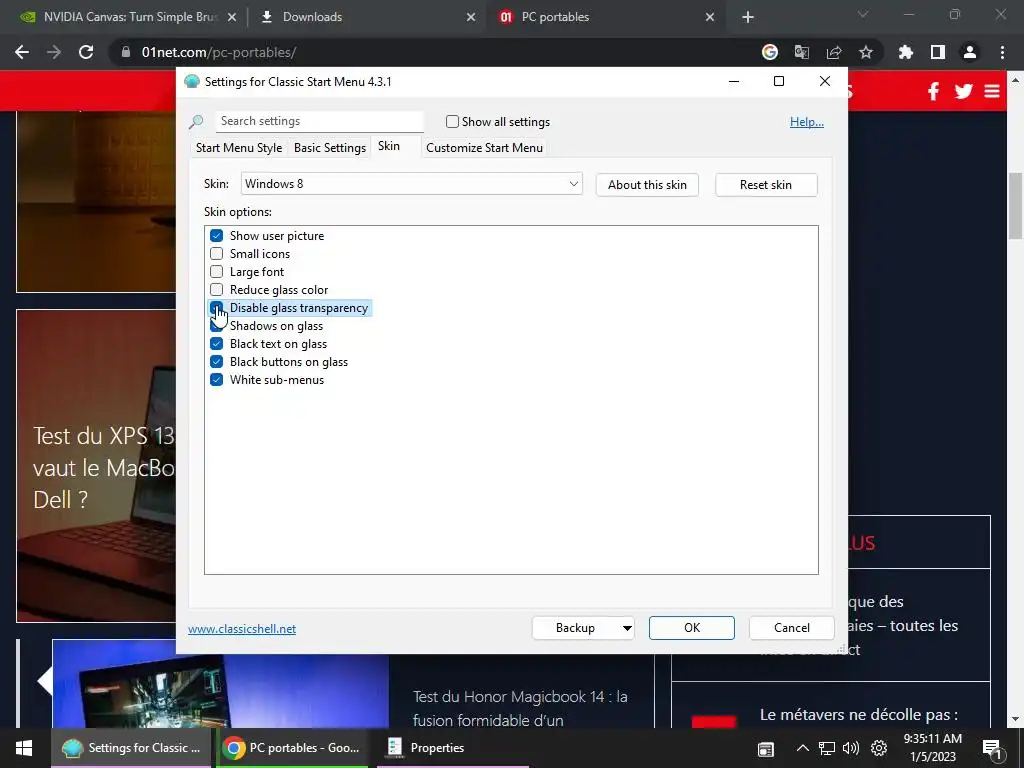The width and height of the screenshot is (1024, 768).
Task: Click share page icon
Action: point(834,52)
